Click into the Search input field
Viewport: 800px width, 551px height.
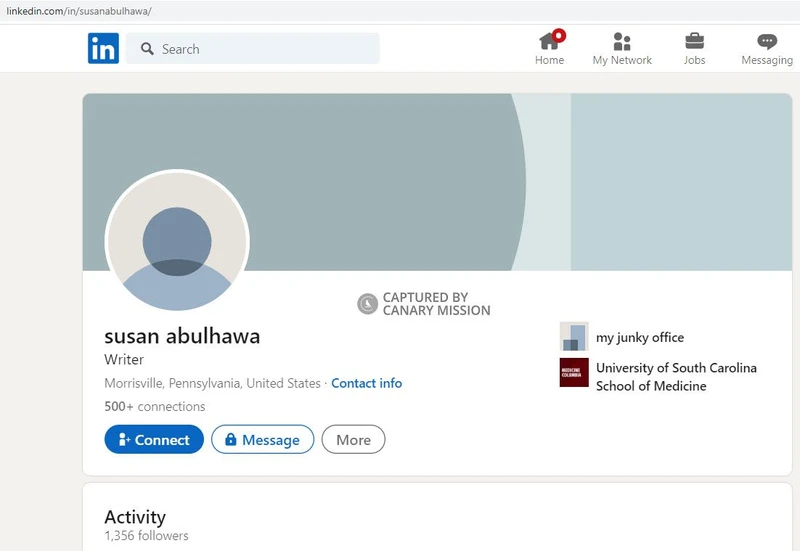click(253, 48)
